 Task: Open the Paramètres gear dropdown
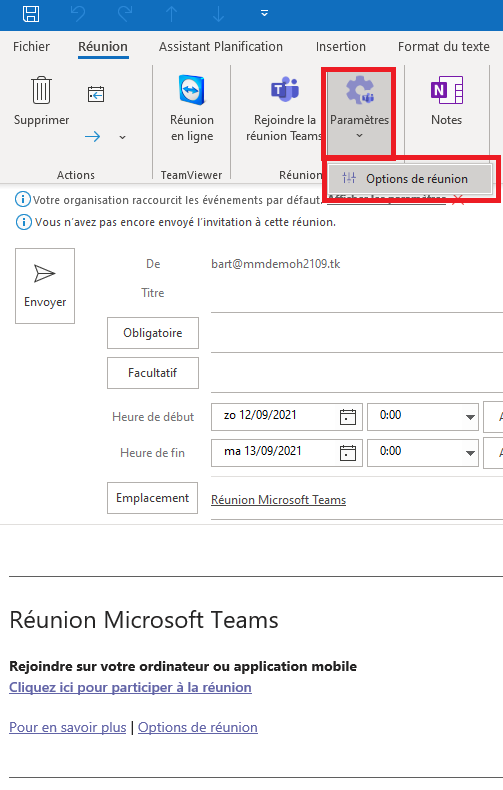359,112
